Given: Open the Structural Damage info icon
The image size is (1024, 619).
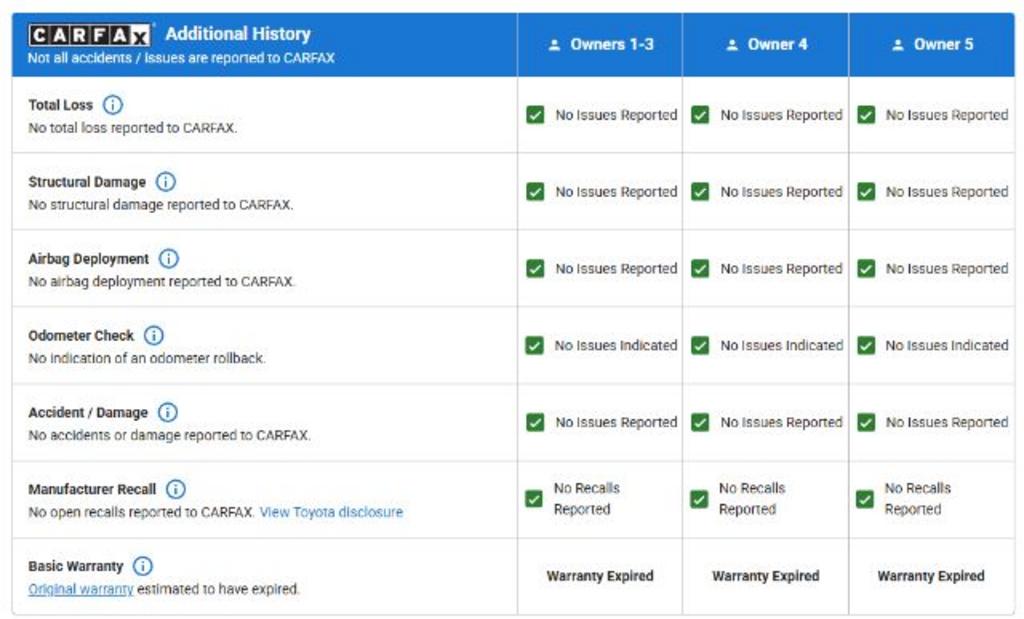Looking at the screenshot, I should [166, 182].
